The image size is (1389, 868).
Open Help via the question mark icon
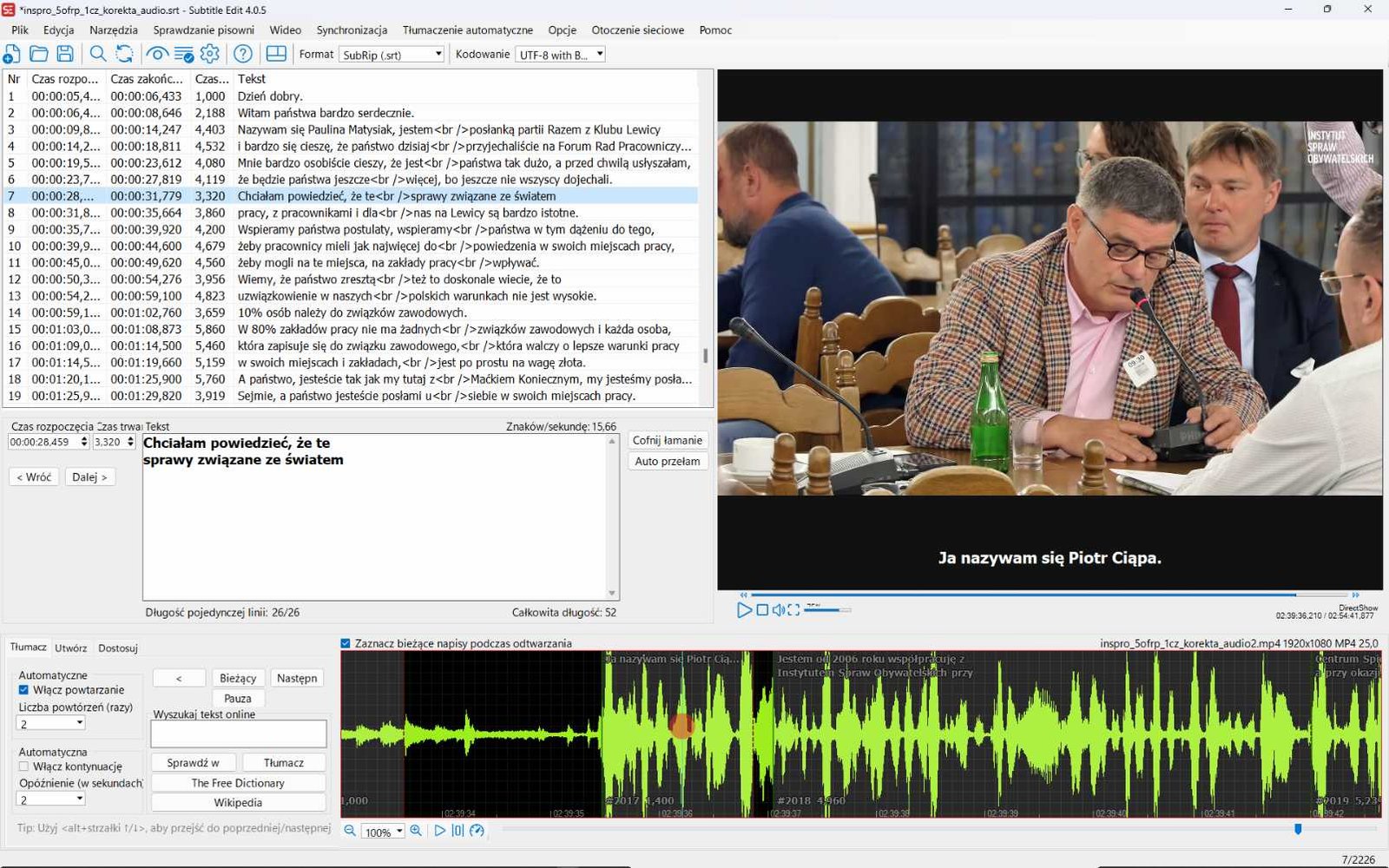pos(243,54)
